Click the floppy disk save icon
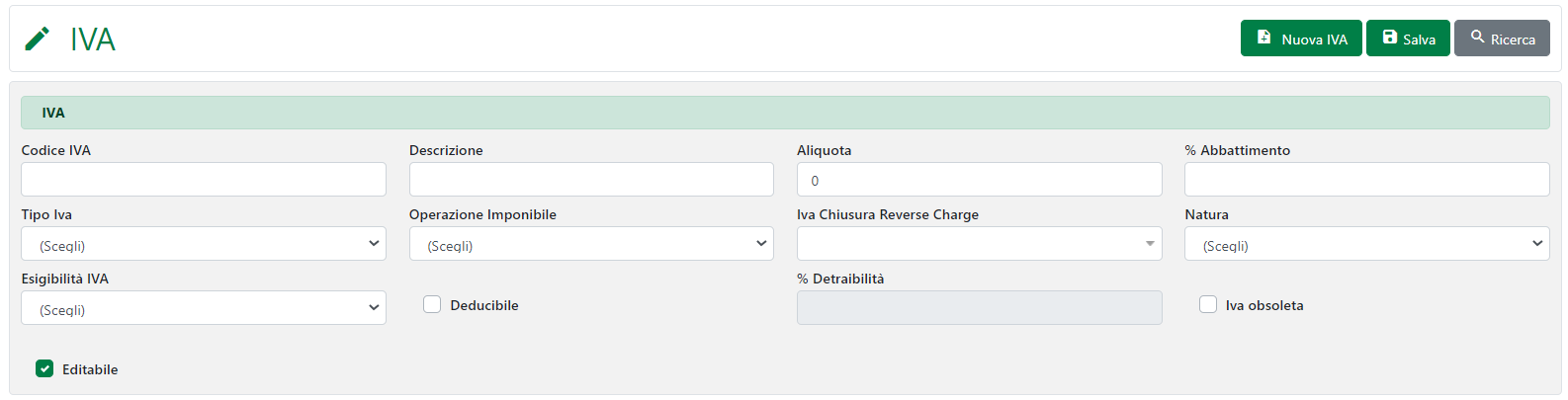The height and width of the screenshot is (400, 1568). 1389,38
